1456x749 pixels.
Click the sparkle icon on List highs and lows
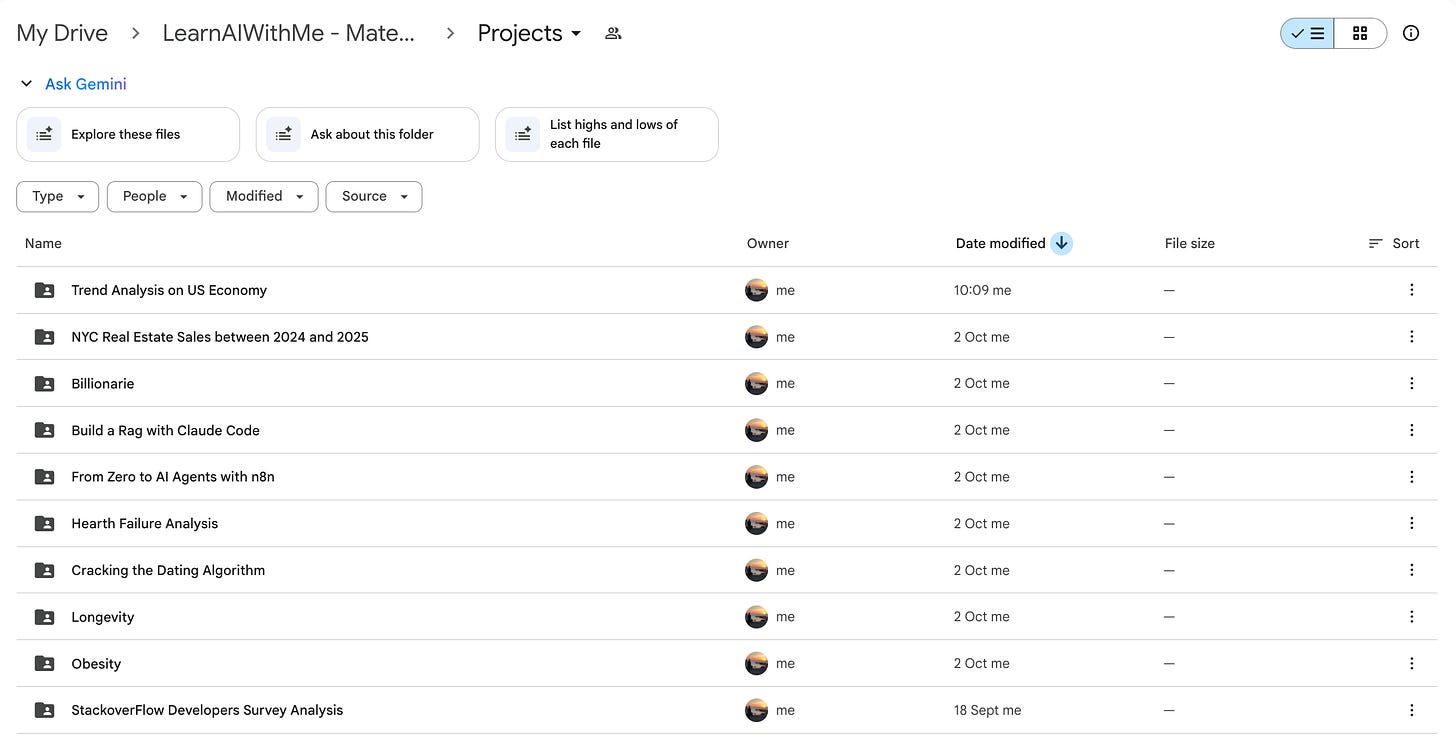coord(522,134)
